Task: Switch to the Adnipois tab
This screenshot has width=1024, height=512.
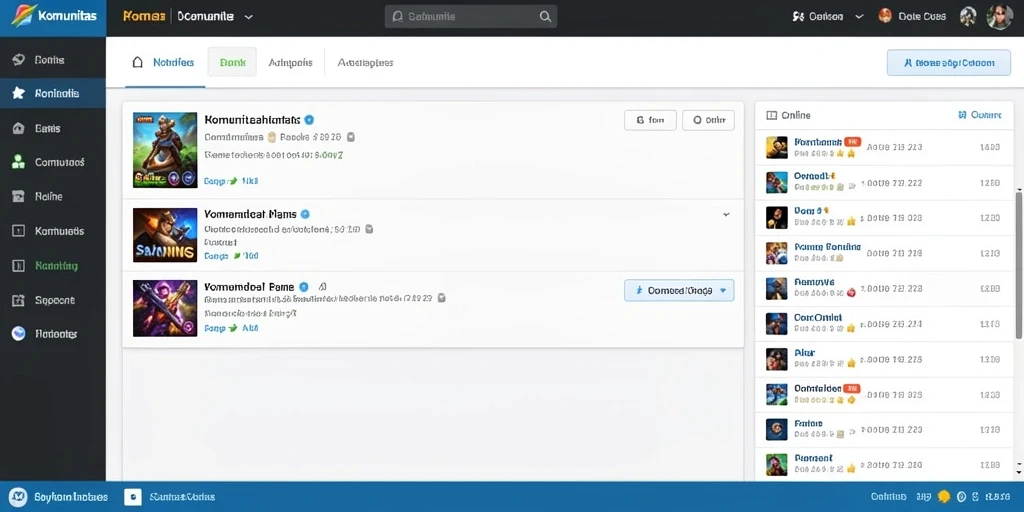Action: [291, 63]
